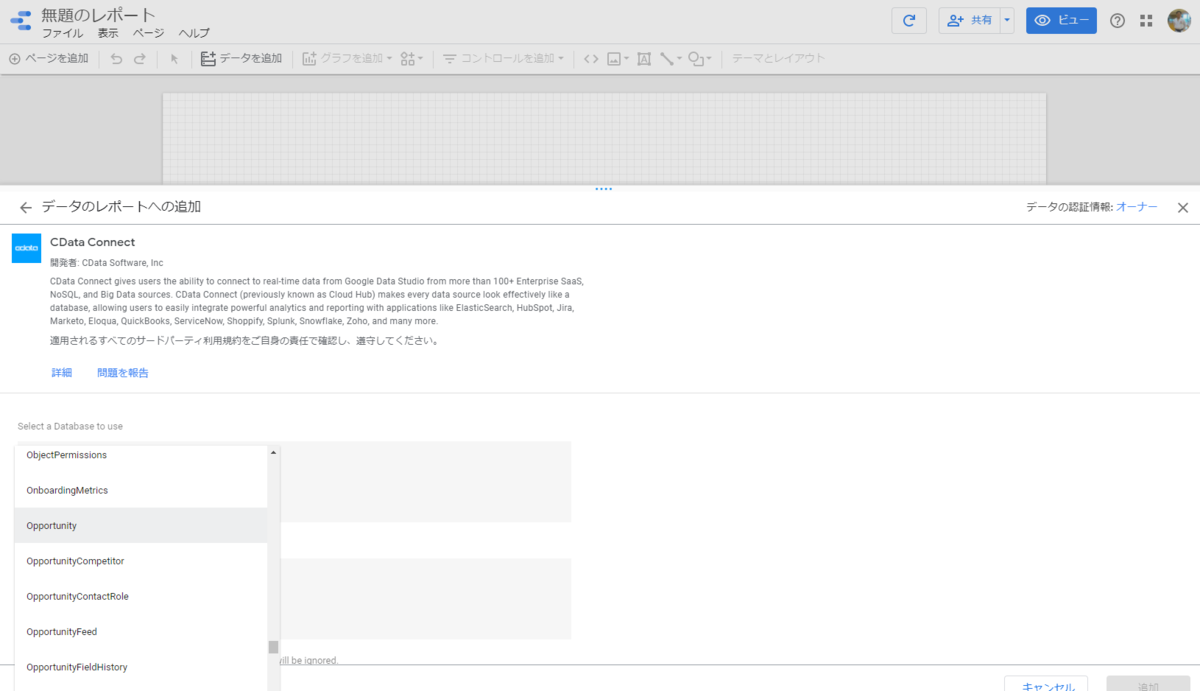Image resolution: width=1200 pixels, height=691 pixels.
Task: Click the CData Connect connector title
Action: 92,242
